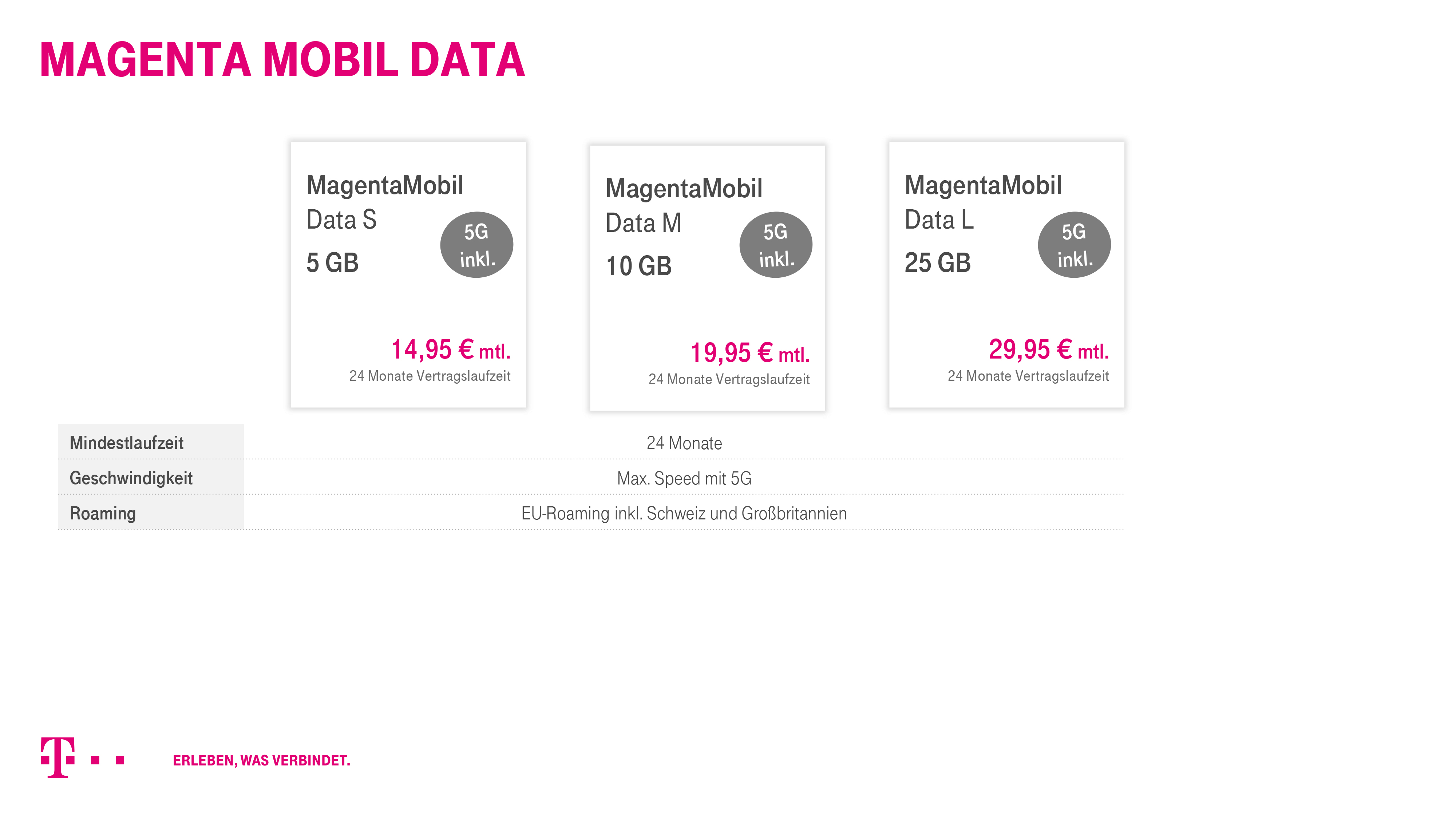Select the Roaming row label
1456x819 pixels.
pos(103,513)
